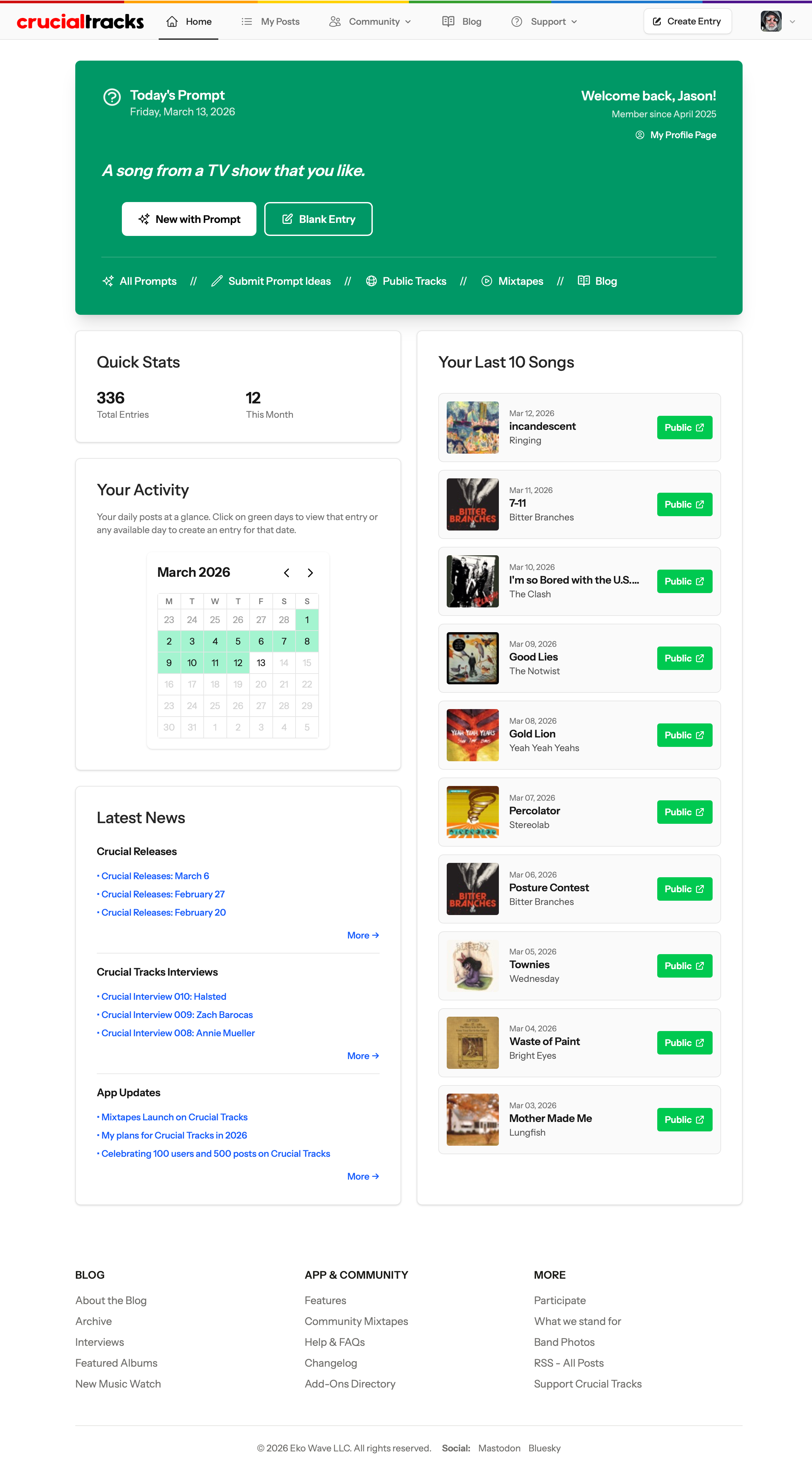Click the Submit Prompt Ideas pencil icon
This screenshot has height=1469, width=812.
click(216, 281)
